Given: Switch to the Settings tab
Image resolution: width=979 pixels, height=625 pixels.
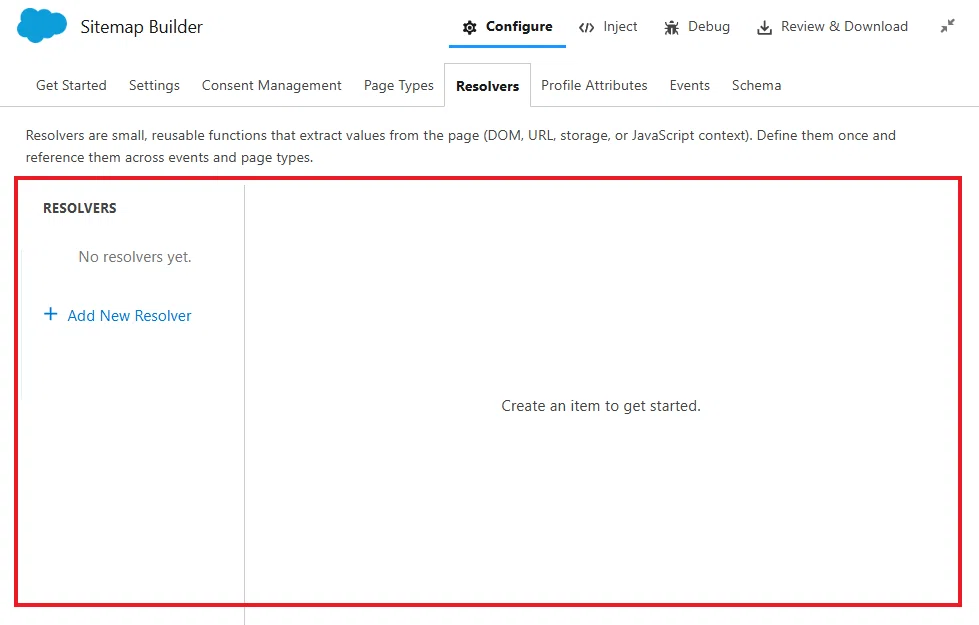Looking at the screenshot, I should coord(154,86).
